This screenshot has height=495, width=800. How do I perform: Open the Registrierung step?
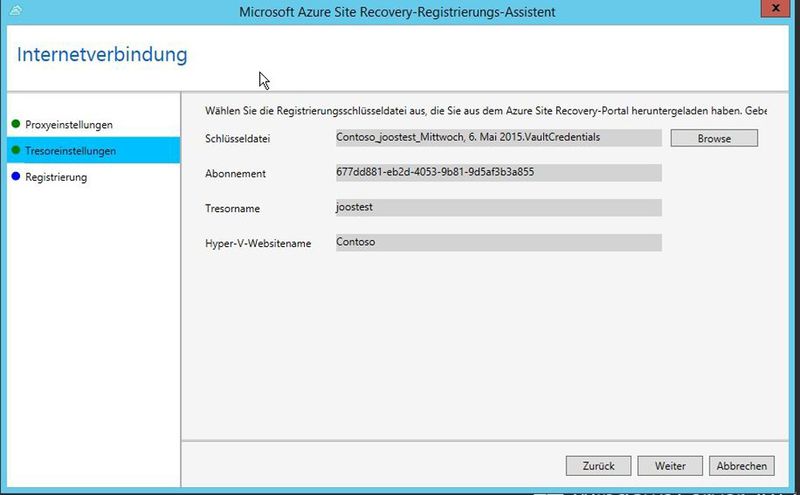(x=56, y=177)
